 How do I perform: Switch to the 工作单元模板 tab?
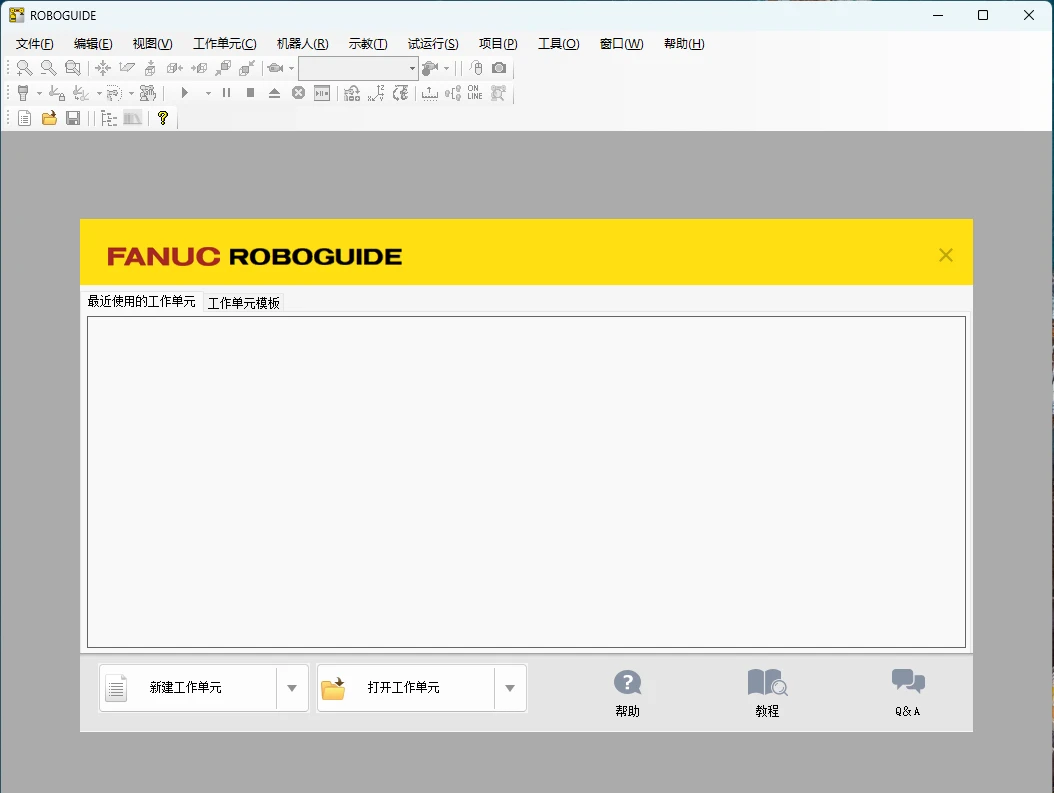[x=243, y=301]
